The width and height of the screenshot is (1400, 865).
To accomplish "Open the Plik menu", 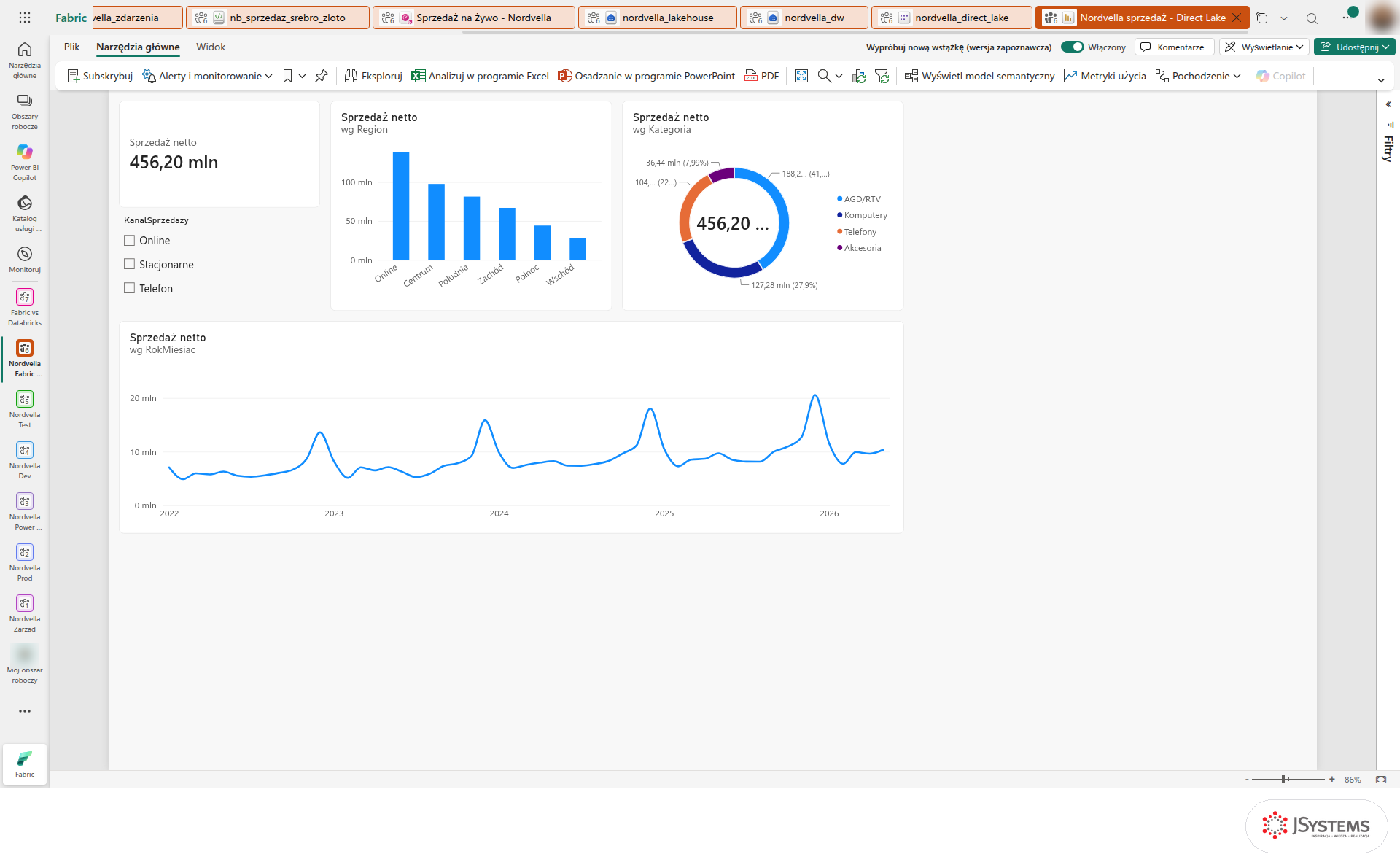I will [71, 47].
